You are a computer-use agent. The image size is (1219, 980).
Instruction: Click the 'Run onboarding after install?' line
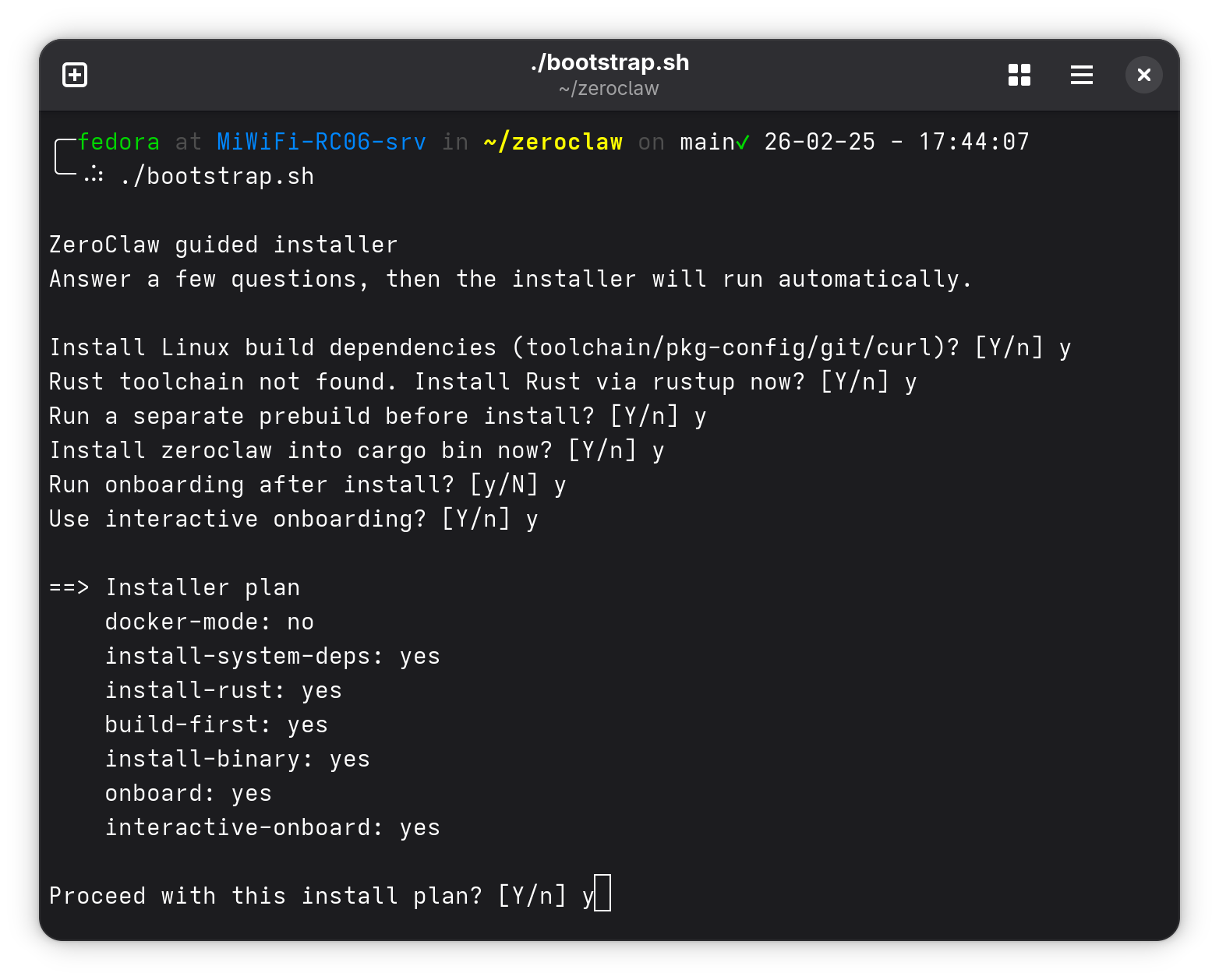click(251, 485)
